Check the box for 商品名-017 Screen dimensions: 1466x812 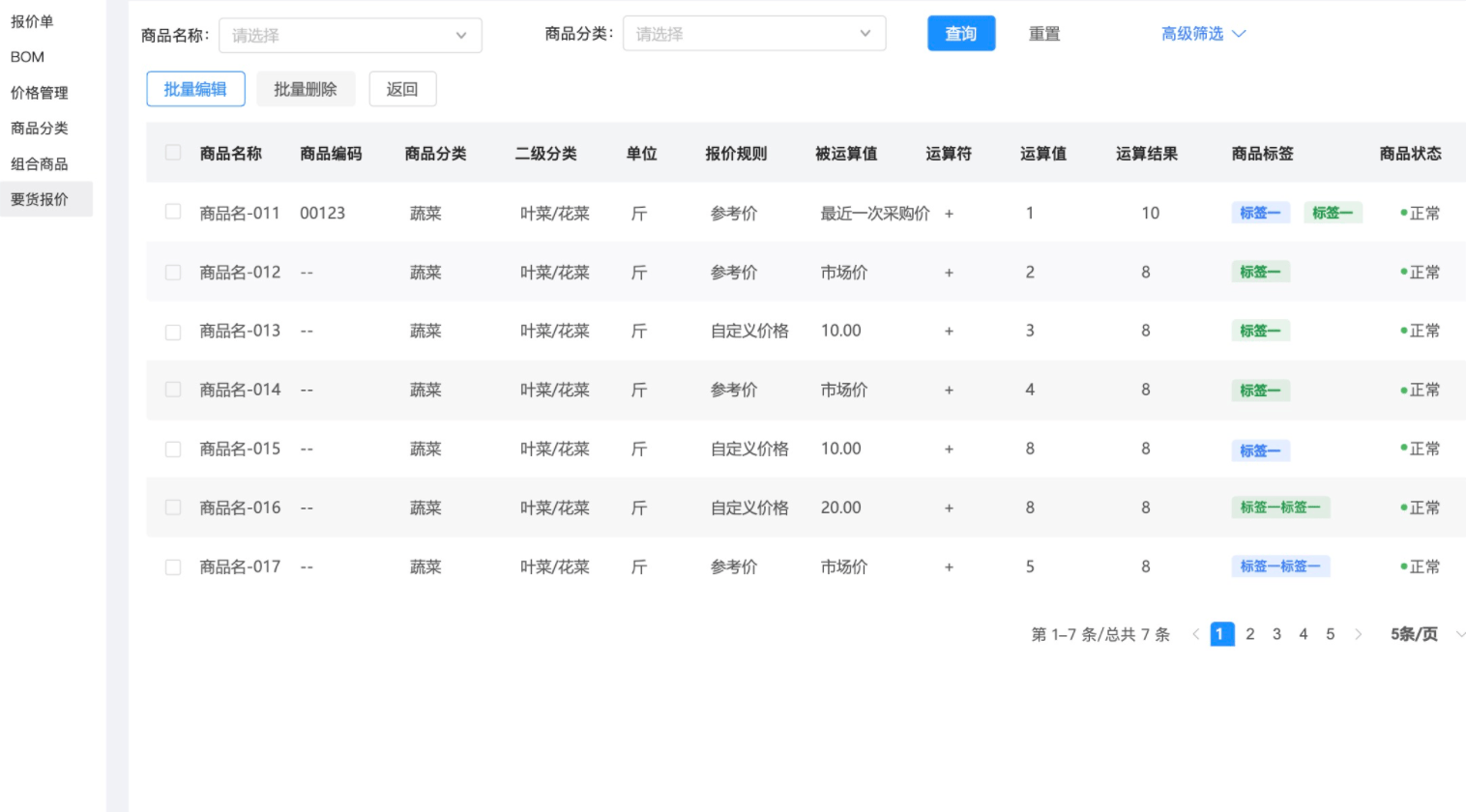point(173,567)
